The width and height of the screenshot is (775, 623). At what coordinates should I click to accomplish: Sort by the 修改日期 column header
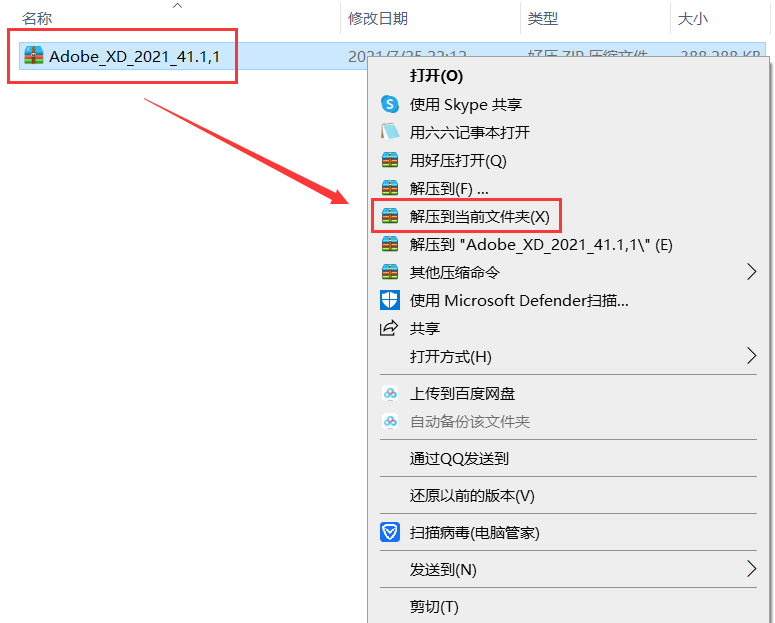tap(378, 18)
